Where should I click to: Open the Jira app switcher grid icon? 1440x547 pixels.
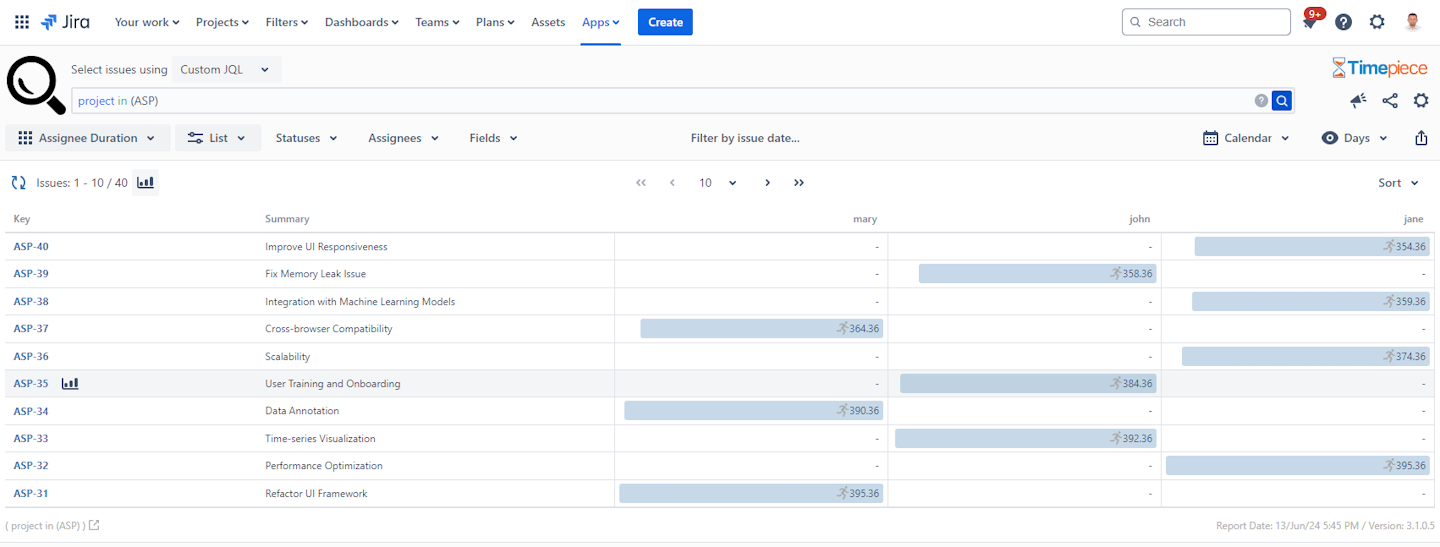point(22,22)
